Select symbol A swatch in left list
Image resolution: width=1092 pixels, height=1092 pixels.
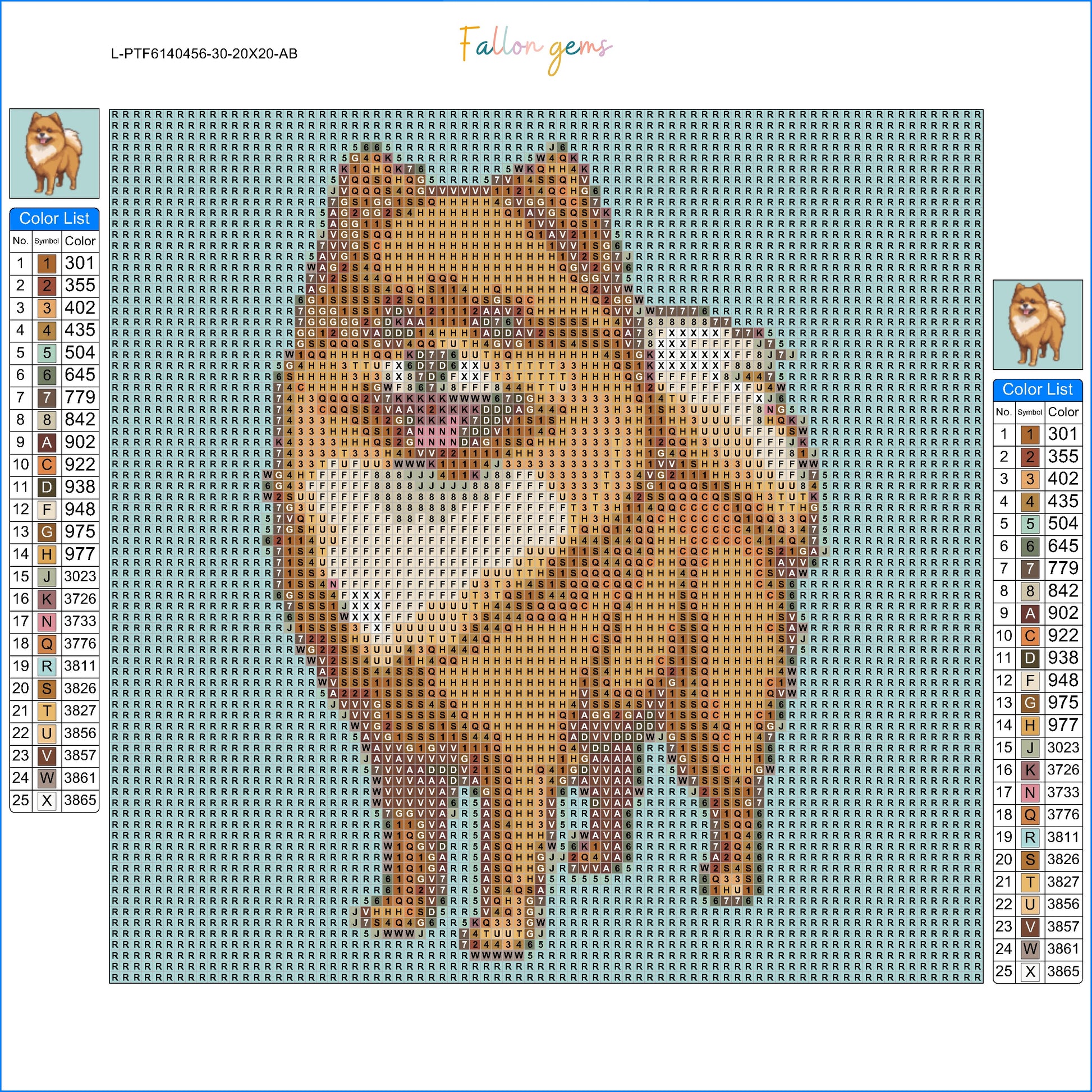[x=47, y=443]
